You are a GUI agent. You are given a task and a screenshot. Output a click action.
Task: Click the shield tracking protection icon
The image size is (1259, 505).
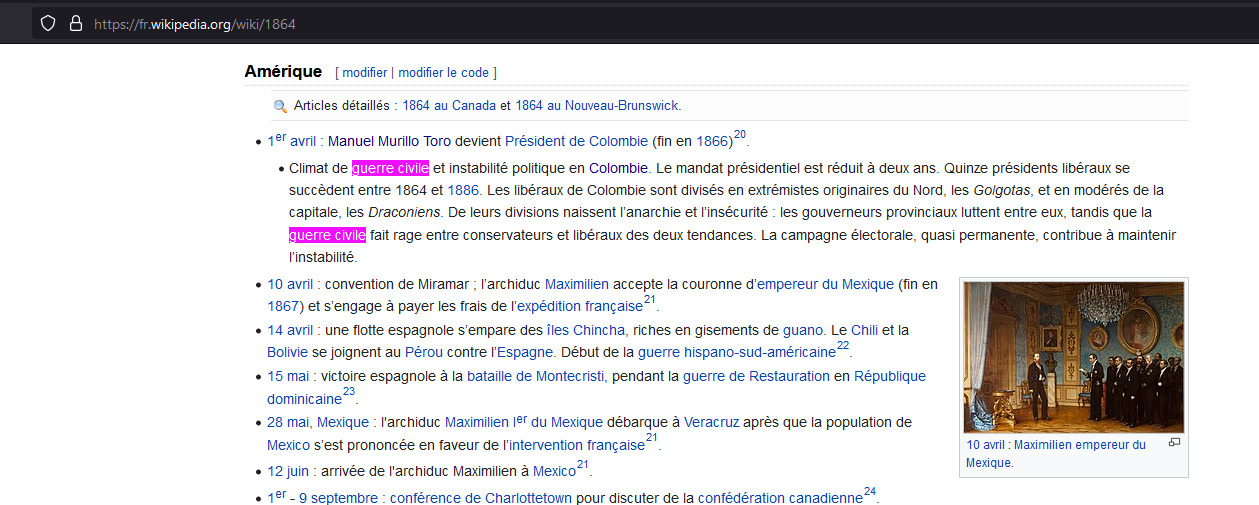47,24
